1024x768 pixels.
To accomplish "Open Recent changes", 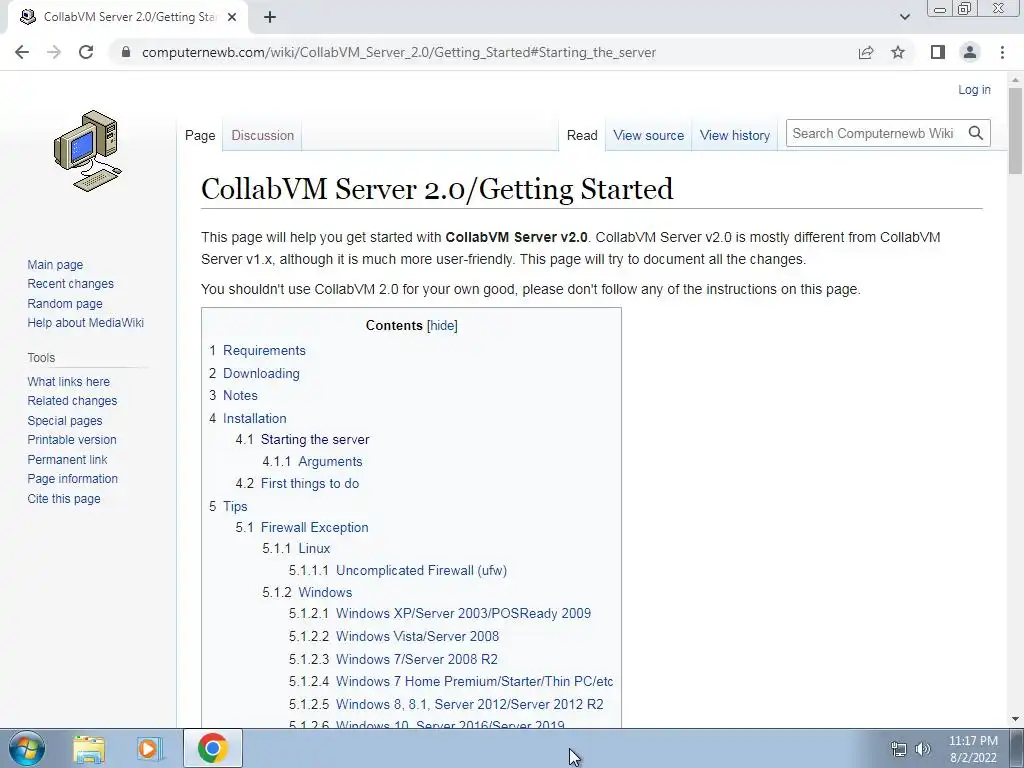I will (71, 283).
